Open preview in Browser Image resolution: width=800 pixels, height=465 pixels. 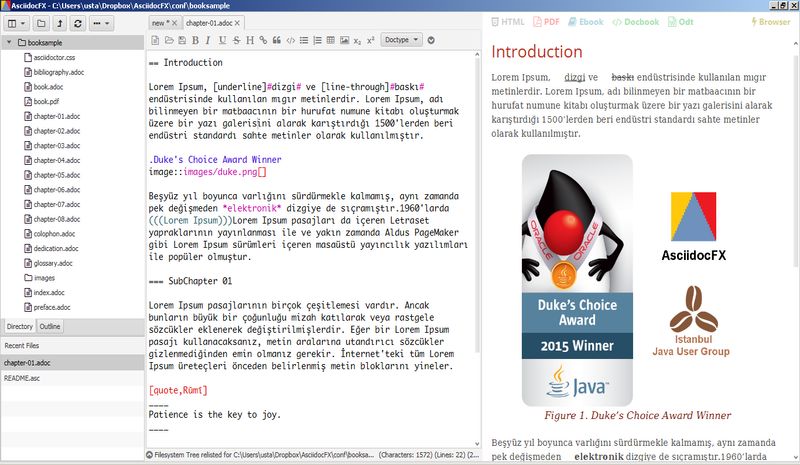point(770,22)
